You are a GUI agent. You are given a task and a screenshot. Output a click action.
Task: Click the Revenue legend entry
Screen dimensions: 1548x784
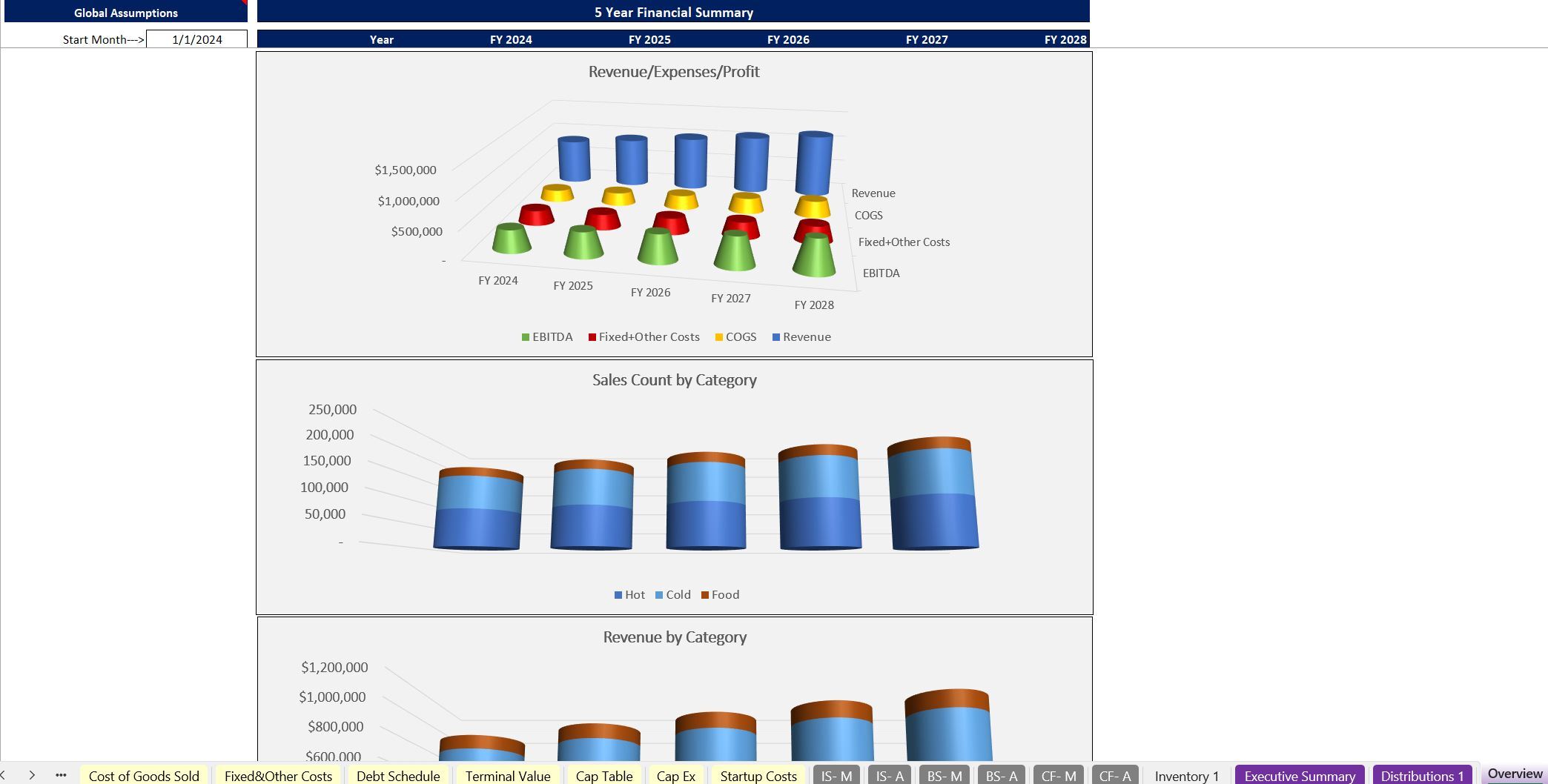(x=801, y=337)
